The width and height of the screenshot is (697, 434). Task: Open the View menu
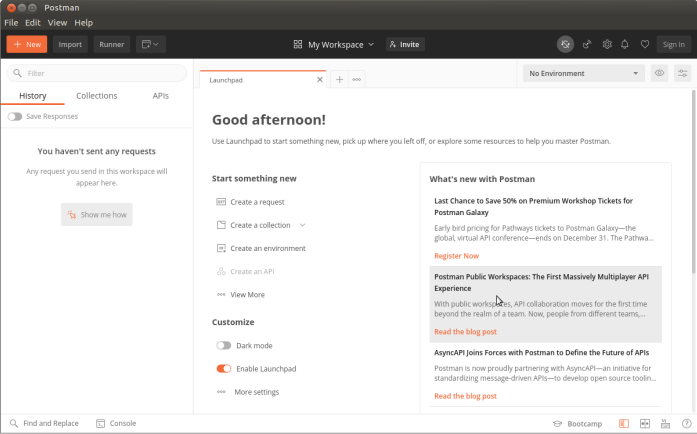tap(57, 22)
